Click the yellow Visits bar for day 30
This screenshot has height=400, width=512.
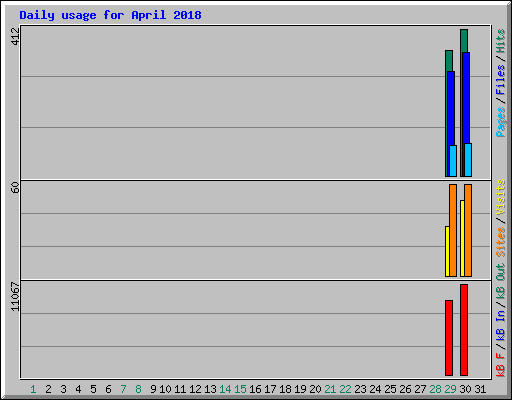point(462,238)
